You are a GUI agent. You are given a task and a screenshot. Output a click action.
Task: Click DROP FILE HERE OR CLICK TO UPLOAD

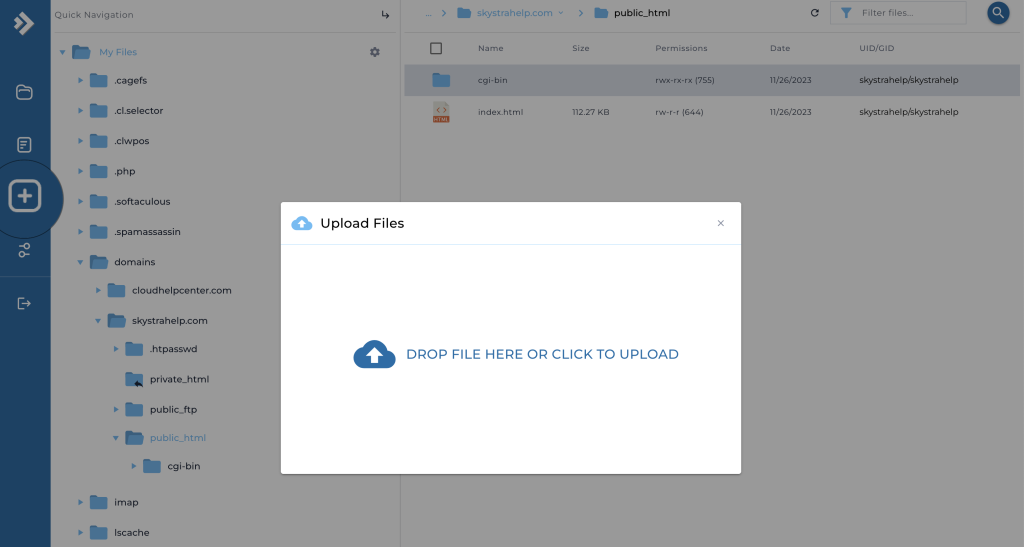point(542,354)
